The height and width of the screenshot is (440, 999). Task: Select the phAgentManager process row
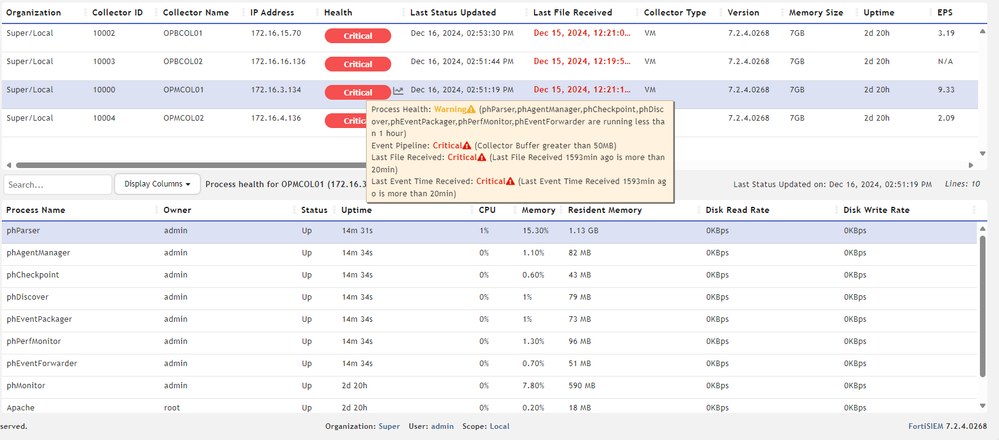(489, 253)
